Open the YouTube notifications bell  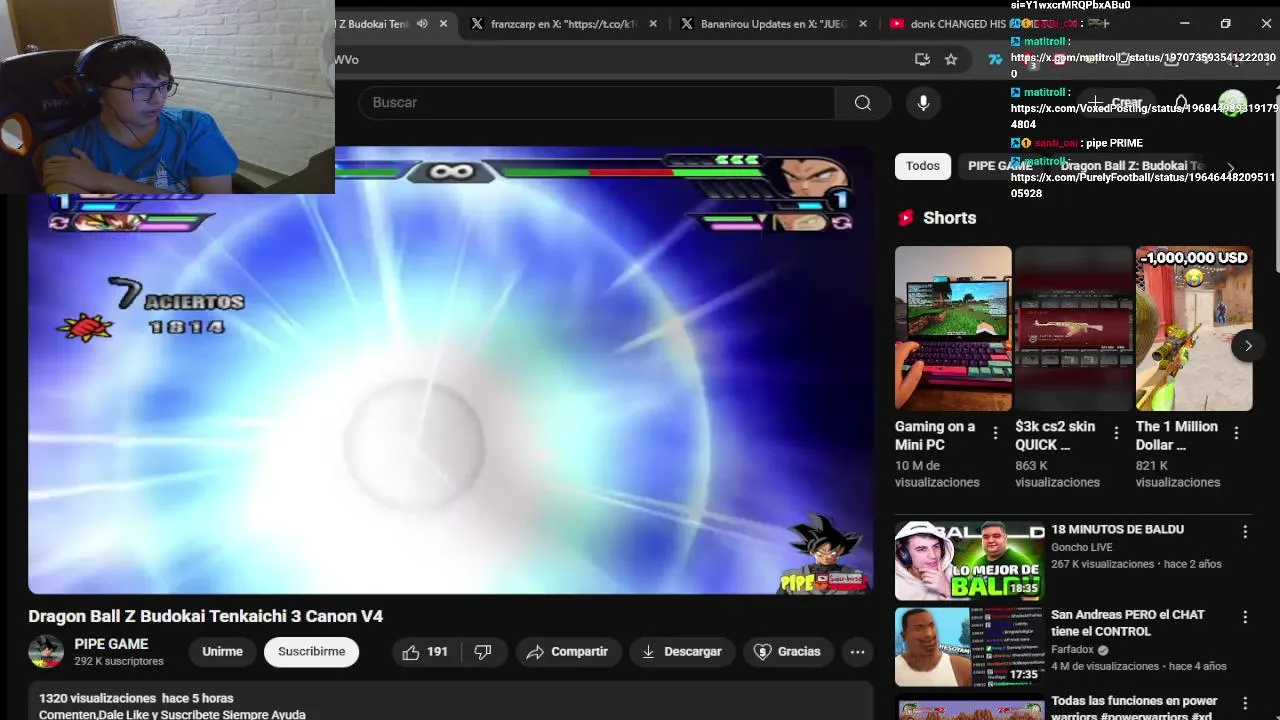coord(1181,103)
